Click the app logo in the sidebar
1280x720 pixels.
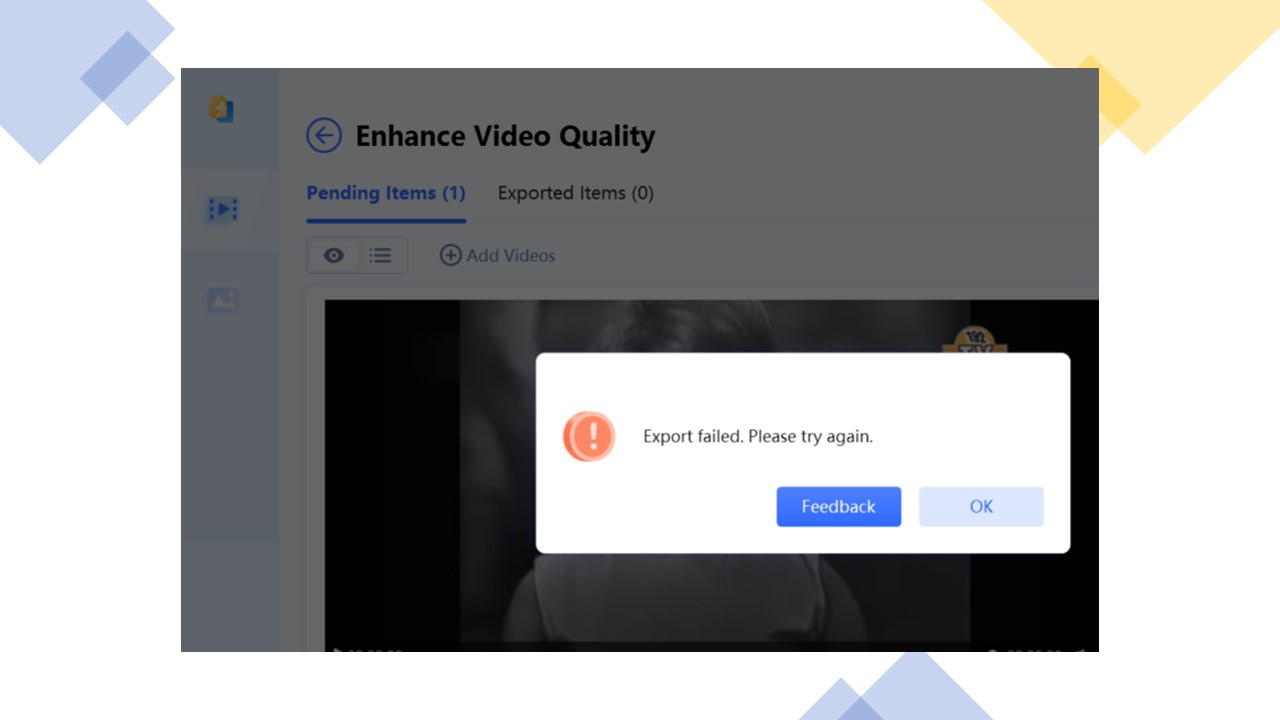click(x=221, y=109)
